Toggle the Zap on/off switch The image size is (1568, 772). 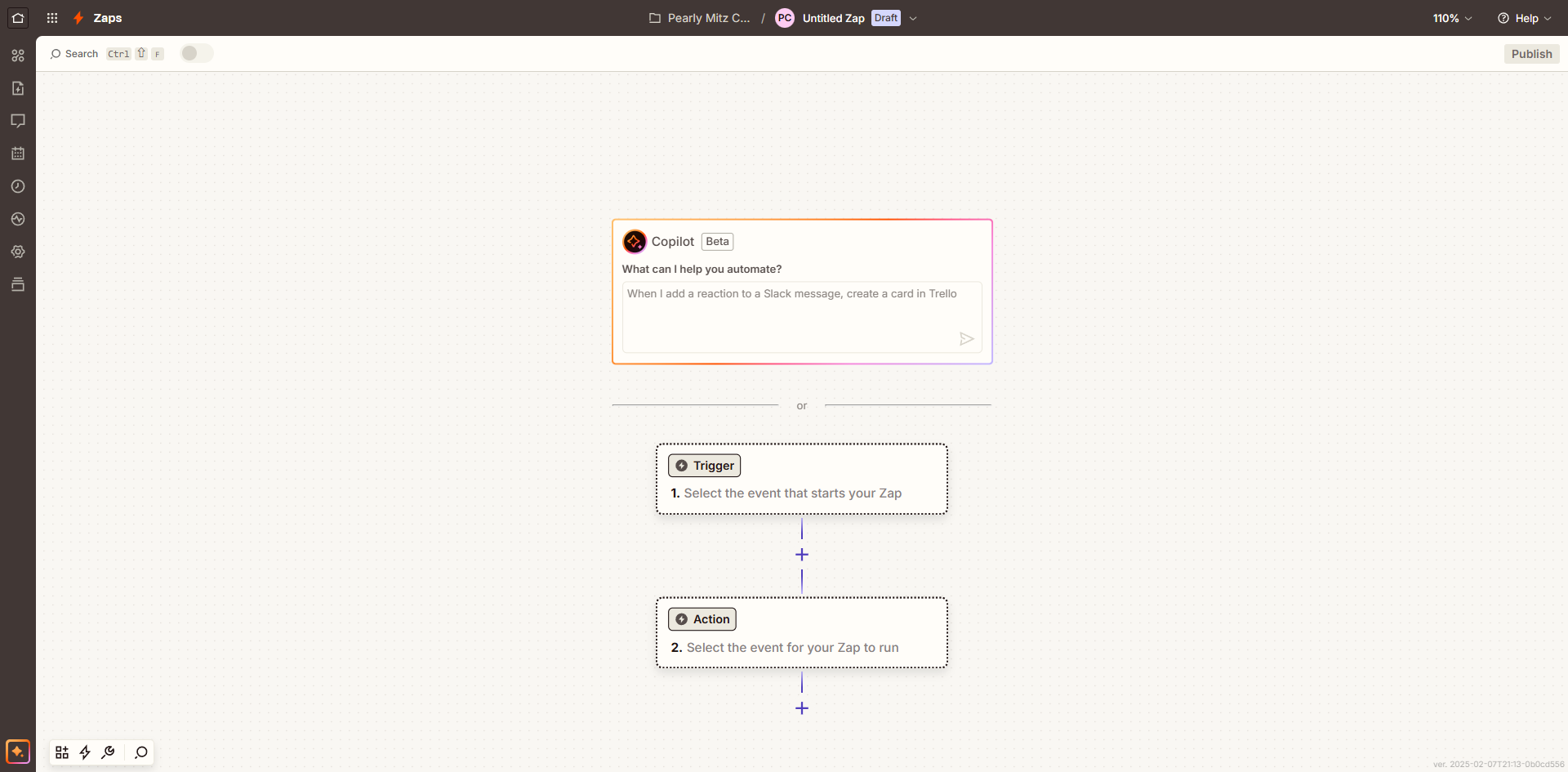click(x=196, y=54)
